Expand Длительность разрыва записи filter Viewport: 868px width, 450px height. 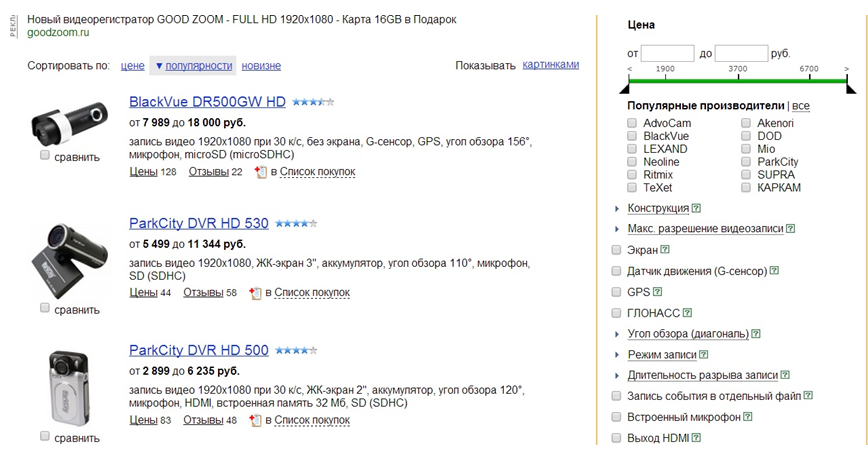click(x=702, y=375)
